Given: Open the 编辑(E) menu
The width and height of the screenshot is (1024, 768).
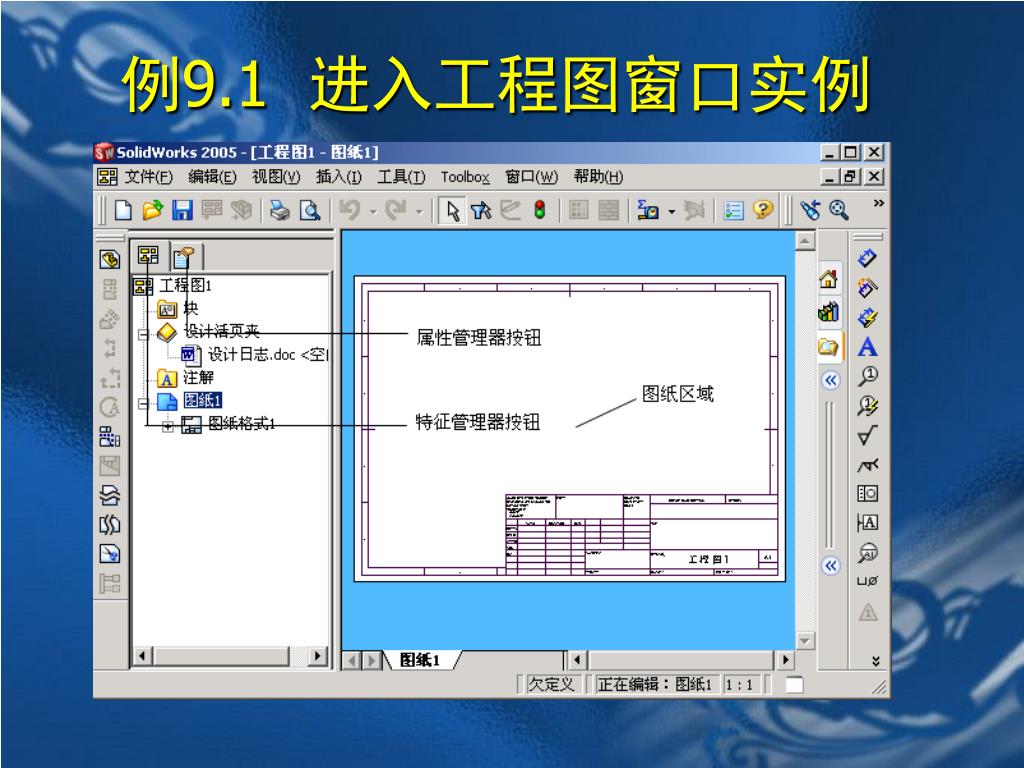Looking at the screenshot, I should (212, 176).
